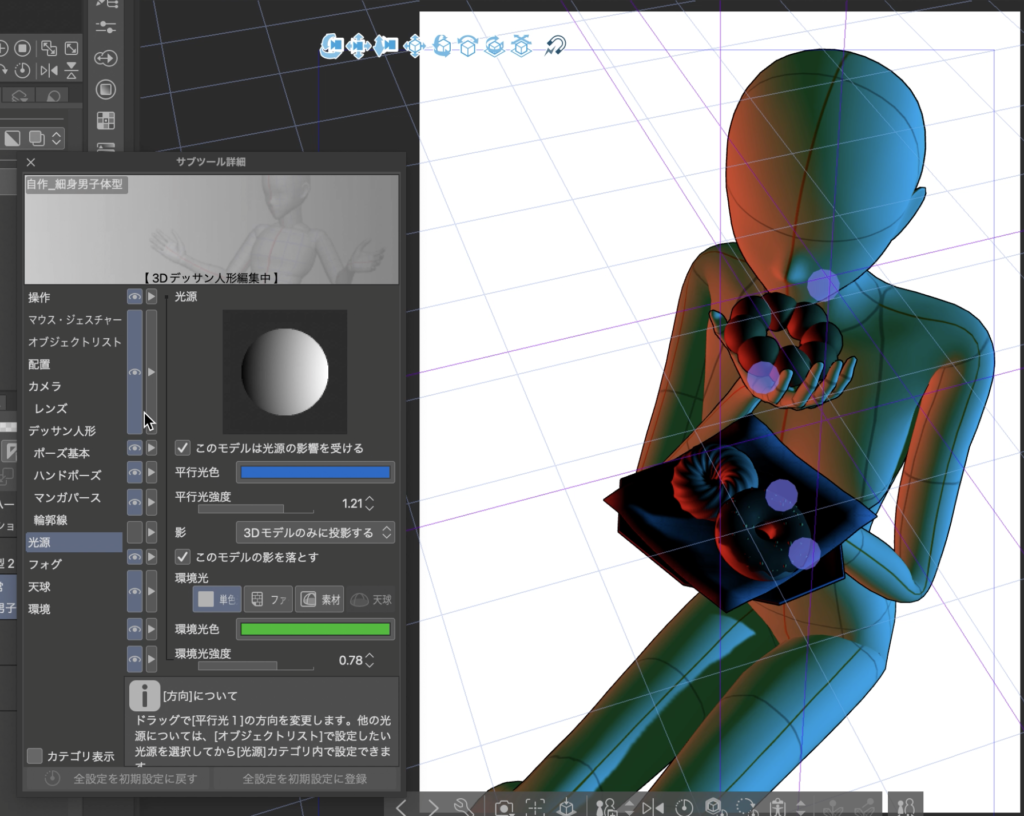Viewport: 1024px width, 816px height.
Task: Adjust the 平行光強度 value stepper
Action: click(370, 503)
